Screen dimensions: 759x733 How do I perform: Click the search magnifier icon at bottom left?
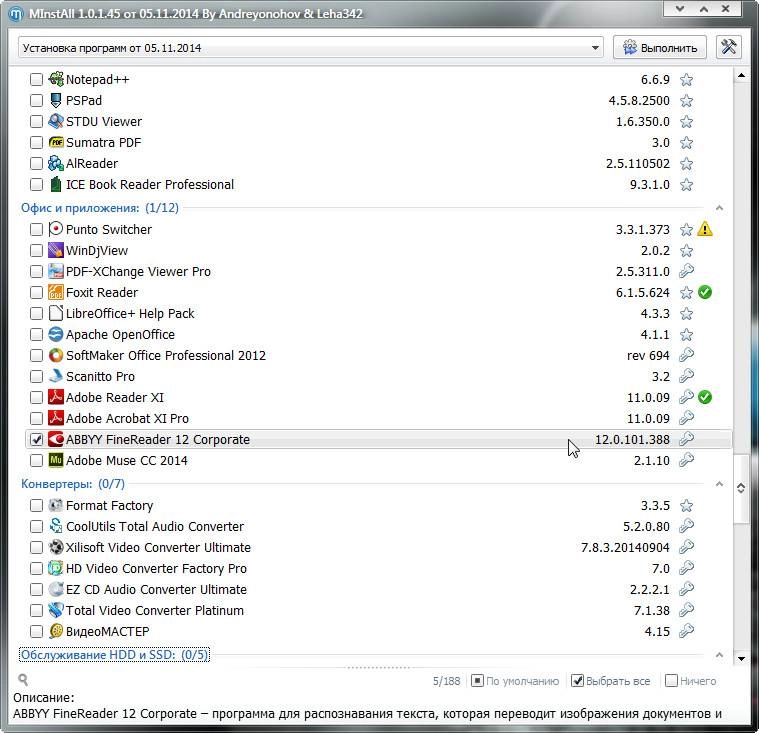[22, 680]
